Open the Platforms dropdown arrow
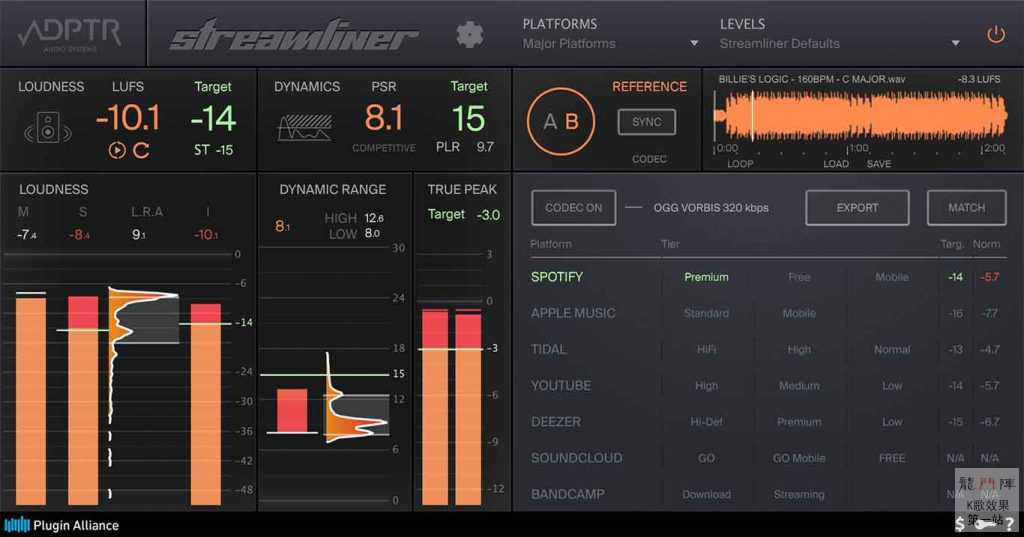Viewport: 1024px width, 537px height. [694, 43]
